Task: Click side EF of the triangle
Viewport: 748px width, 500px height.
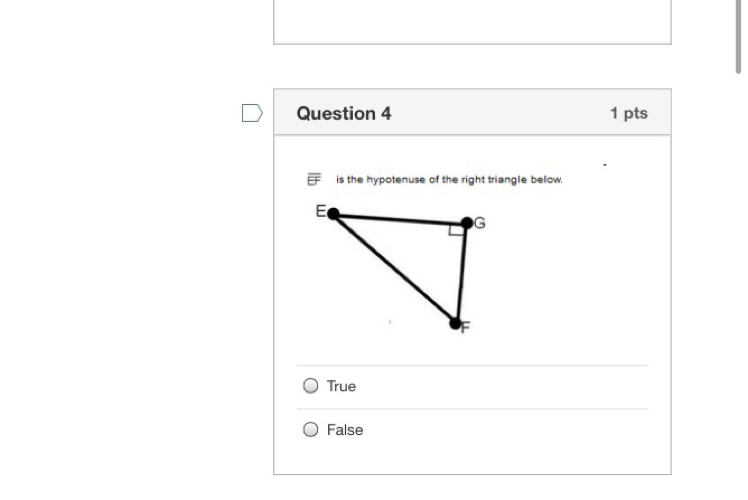Action: tap(394, 269)
